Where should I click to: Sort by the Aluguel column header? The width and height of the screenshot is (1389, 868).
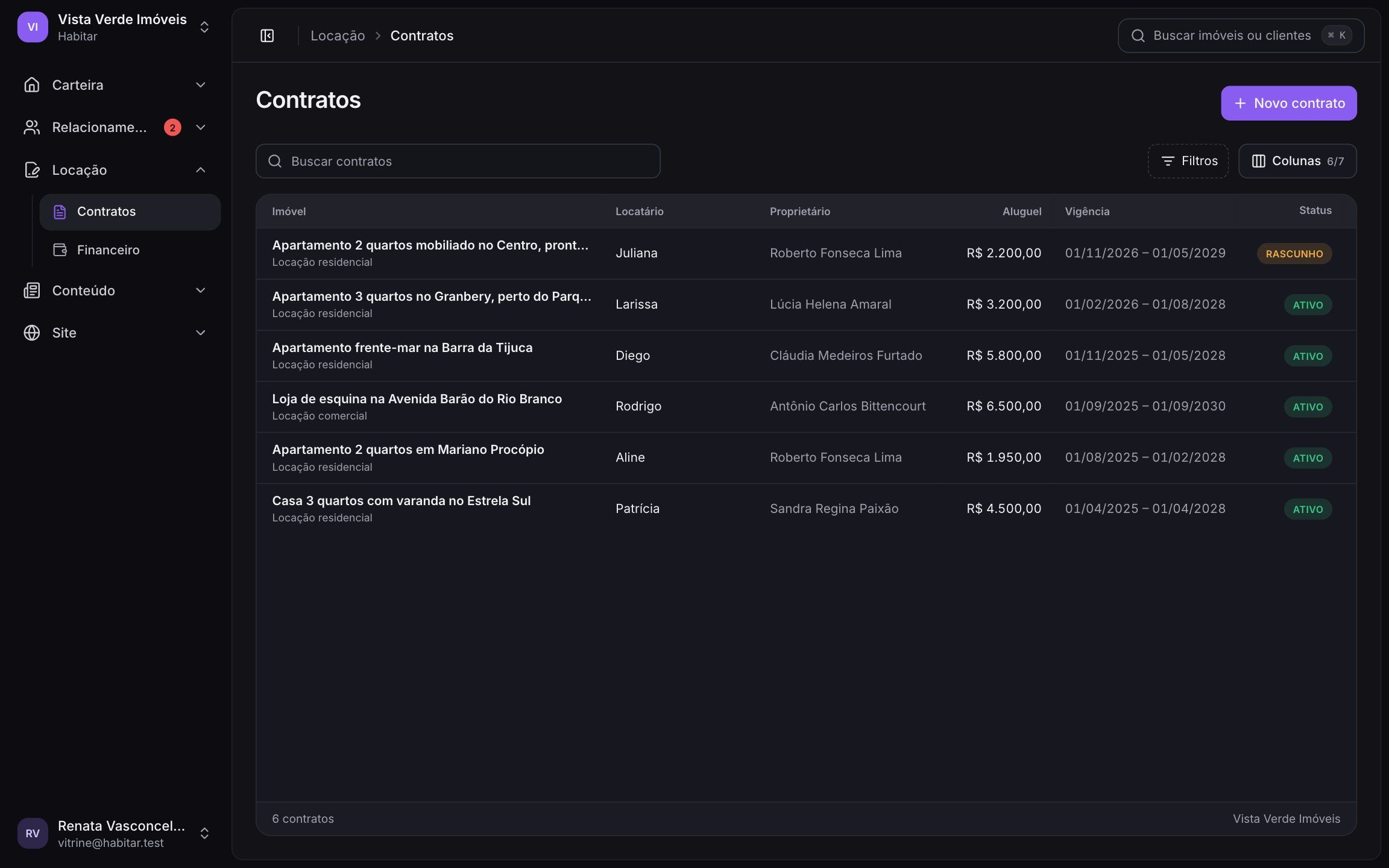pos(1021,212)
